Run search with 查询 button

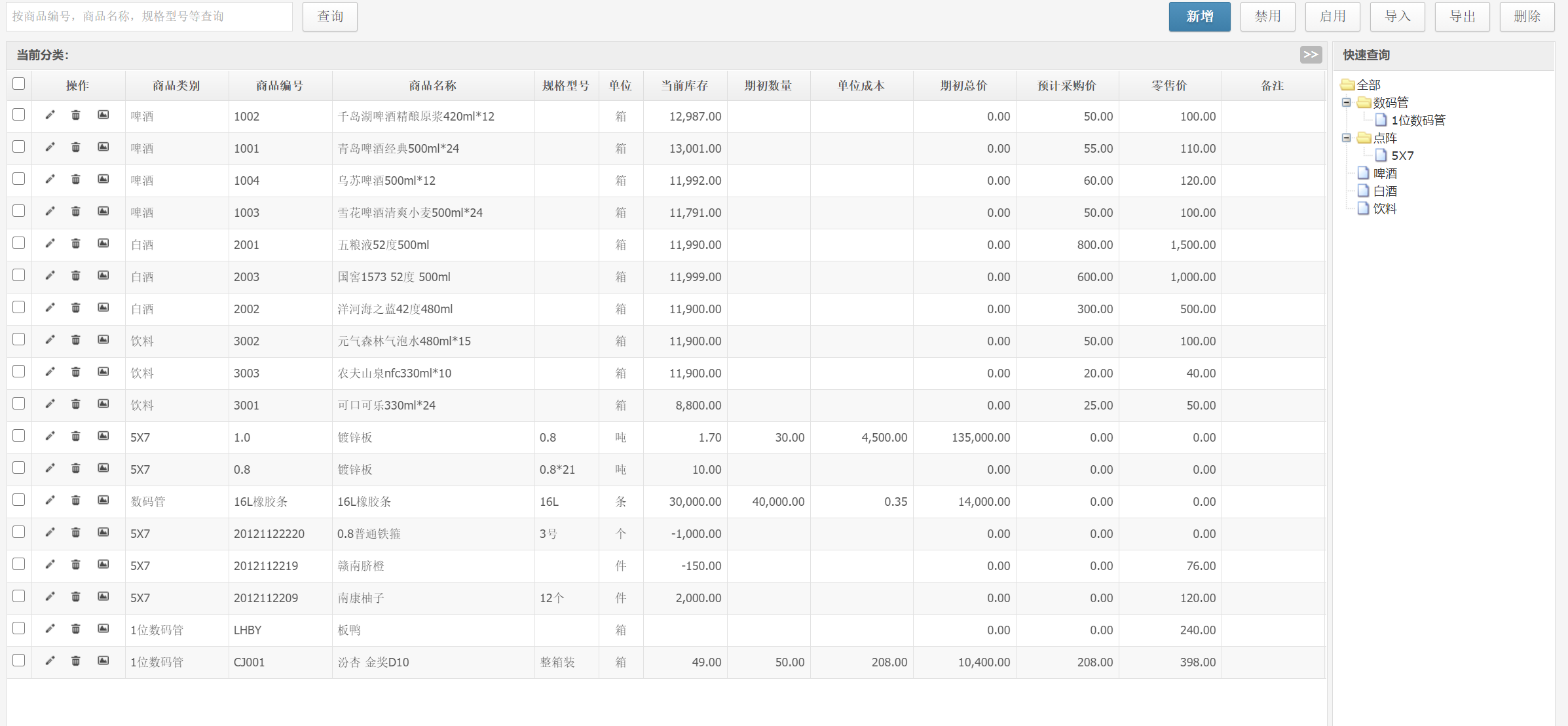(x=330, y=16)
